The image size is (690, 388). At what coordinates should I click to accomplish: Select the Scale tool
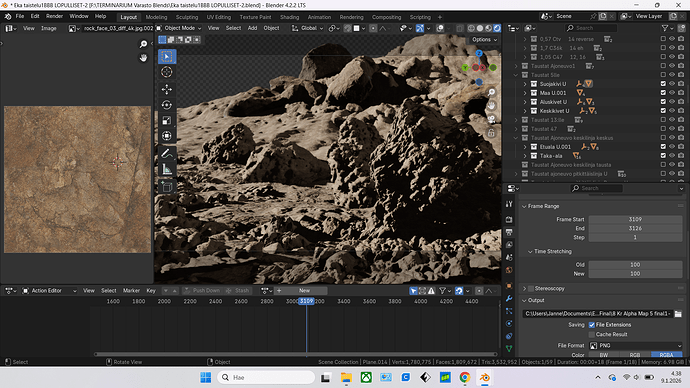[x=167, y=121]
